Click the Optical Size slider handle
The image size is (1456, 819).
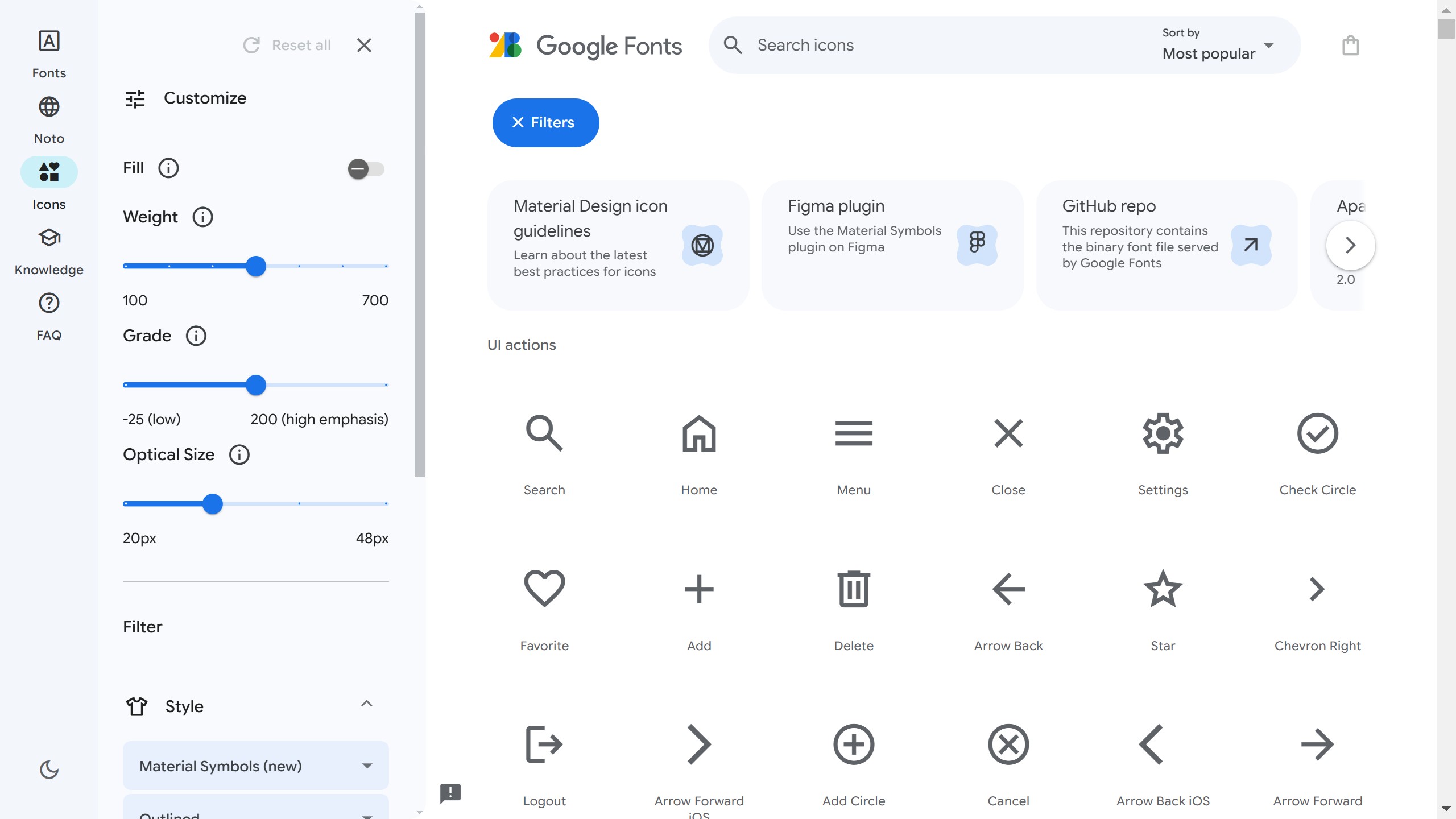[213, 504]
